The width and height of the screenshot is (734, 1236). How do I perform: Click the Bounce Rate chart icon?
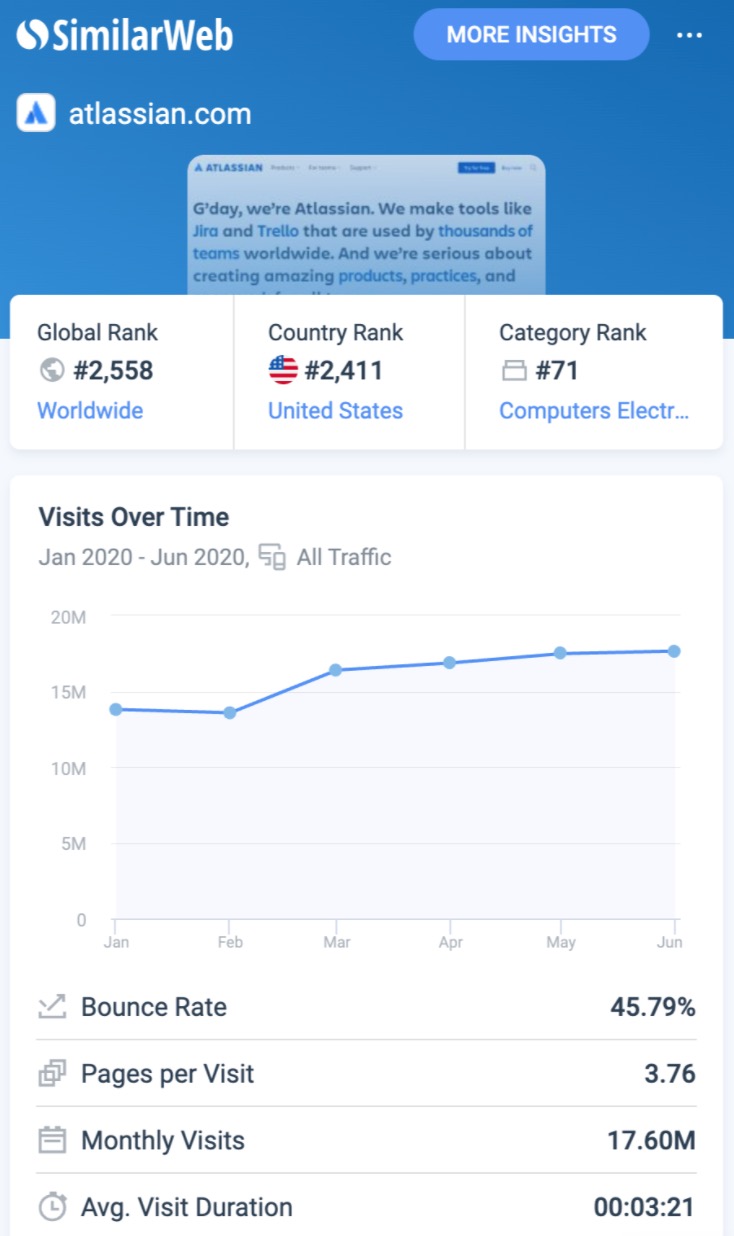pyautogui.click(x=52, y=1007)
